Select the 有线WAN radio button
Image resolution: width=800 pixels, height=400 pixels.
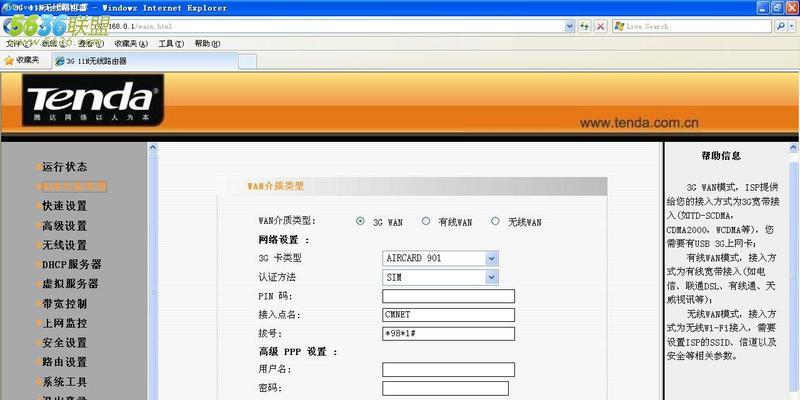pyautogui.click(x=426, y=221)
